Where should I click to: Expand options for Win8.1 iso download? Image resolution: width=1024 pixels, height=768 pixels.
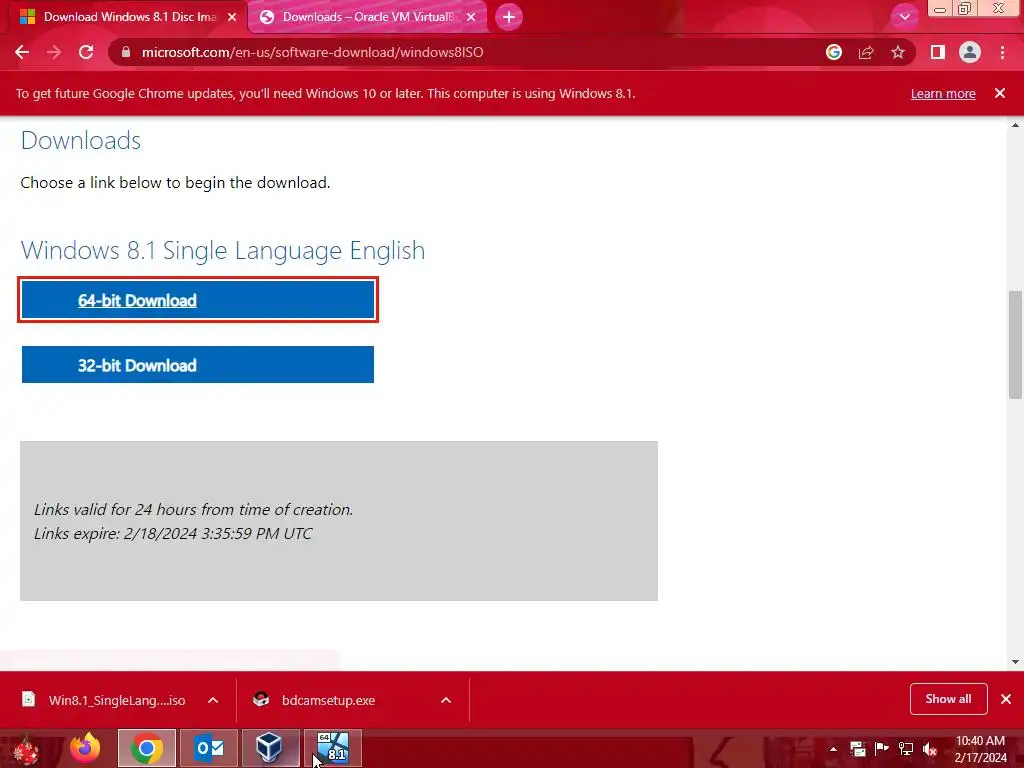[x=213, y=700]
